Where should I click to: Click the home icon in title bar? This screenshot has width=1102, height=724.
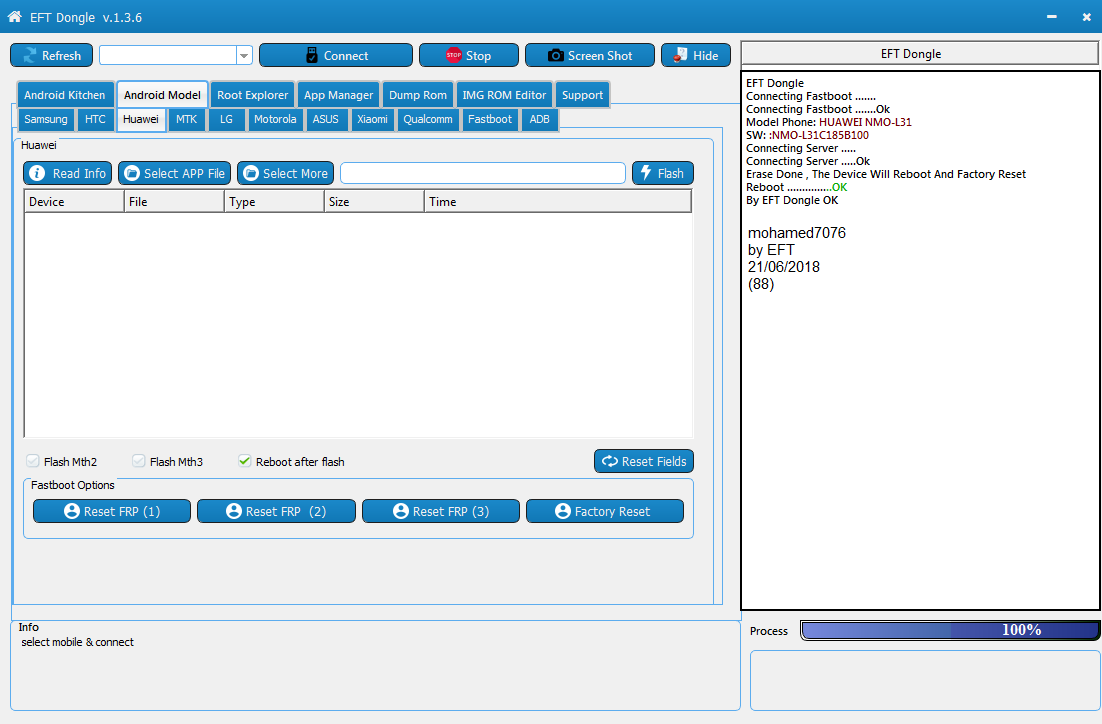14,16
